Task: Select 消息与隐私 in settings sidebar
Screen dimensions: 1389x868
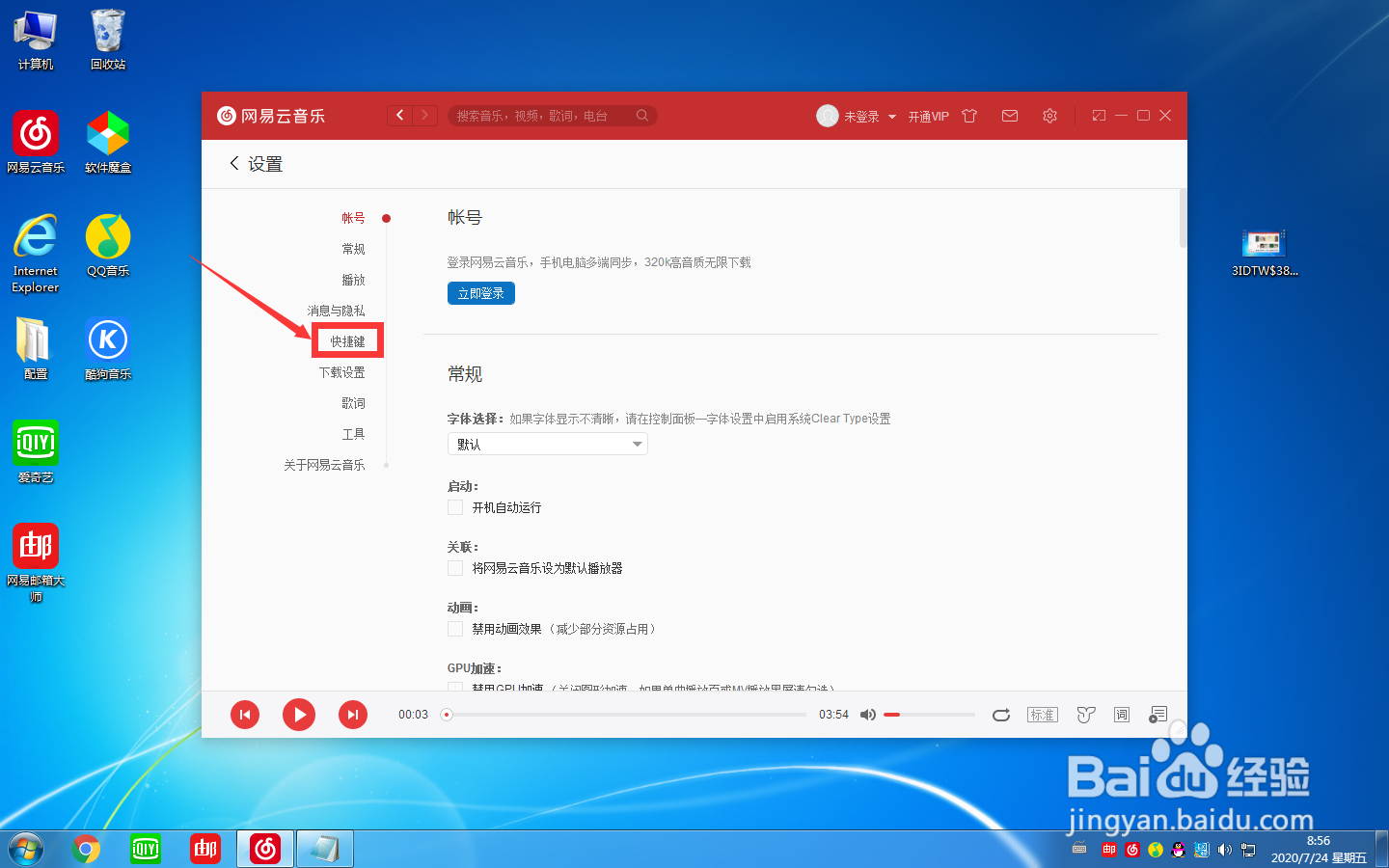Action: 336,311
